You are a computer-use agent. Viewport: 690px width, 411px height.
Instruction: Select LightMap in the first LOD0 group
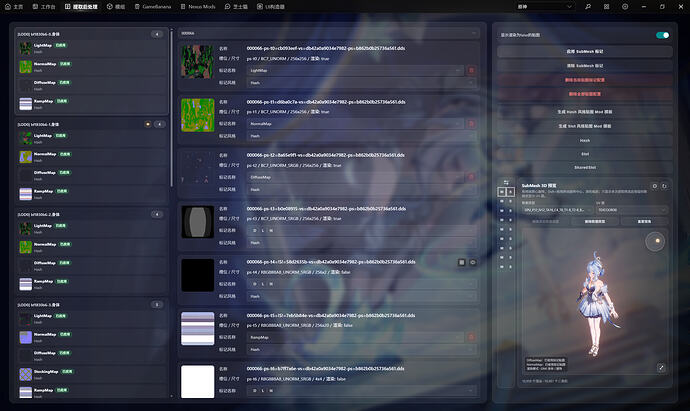[x=92, y=48]
